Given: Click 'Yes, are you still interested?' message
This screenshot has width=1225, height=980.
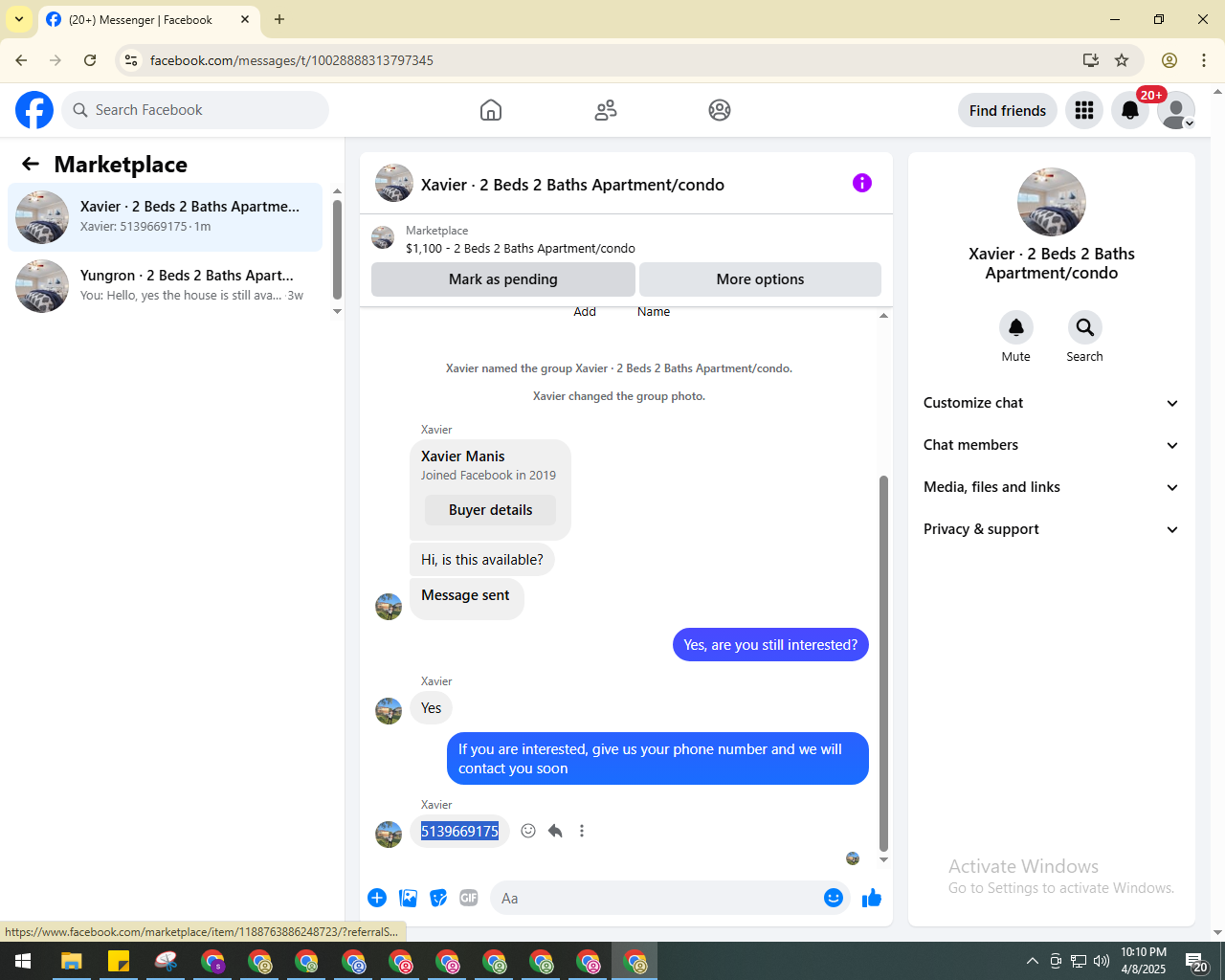Looking at the screenshot, I should coord(770,645).
